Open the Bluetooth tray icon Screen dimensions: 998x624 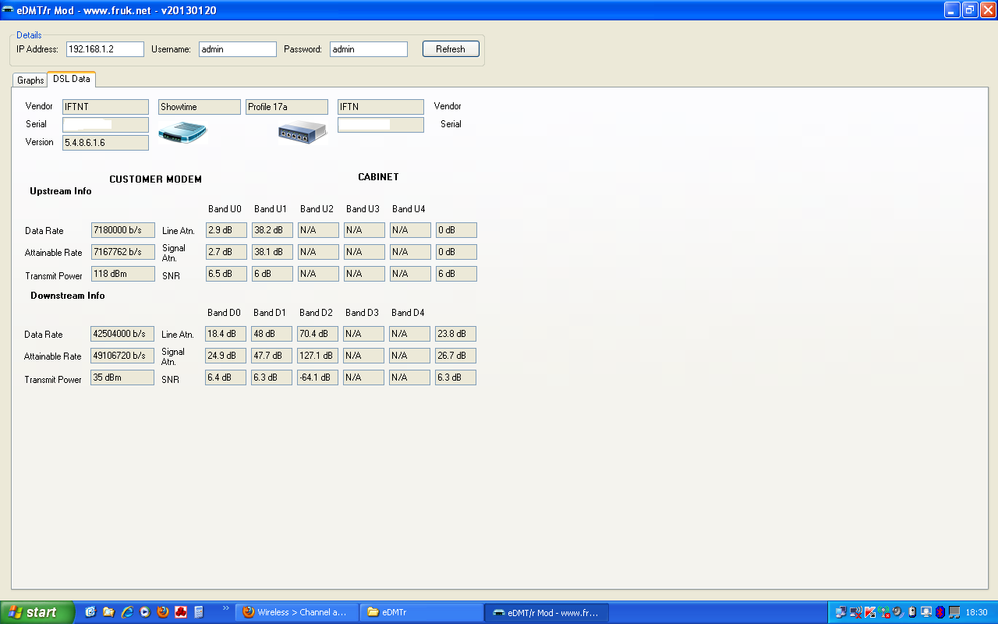pos(941,613)
